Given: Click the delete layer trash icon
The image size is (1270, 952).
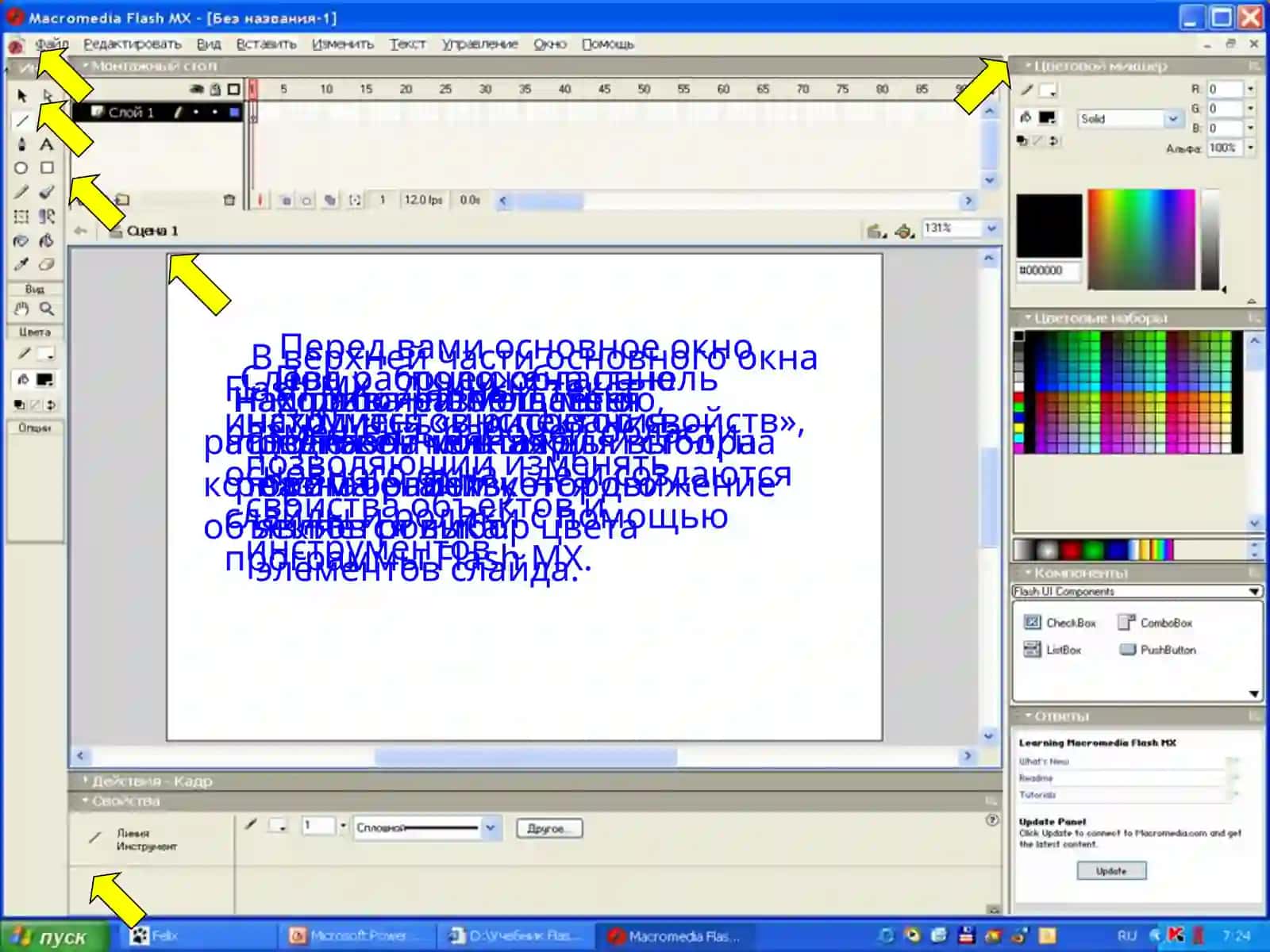Looking at the screenshot, I should tap(229, 200).
